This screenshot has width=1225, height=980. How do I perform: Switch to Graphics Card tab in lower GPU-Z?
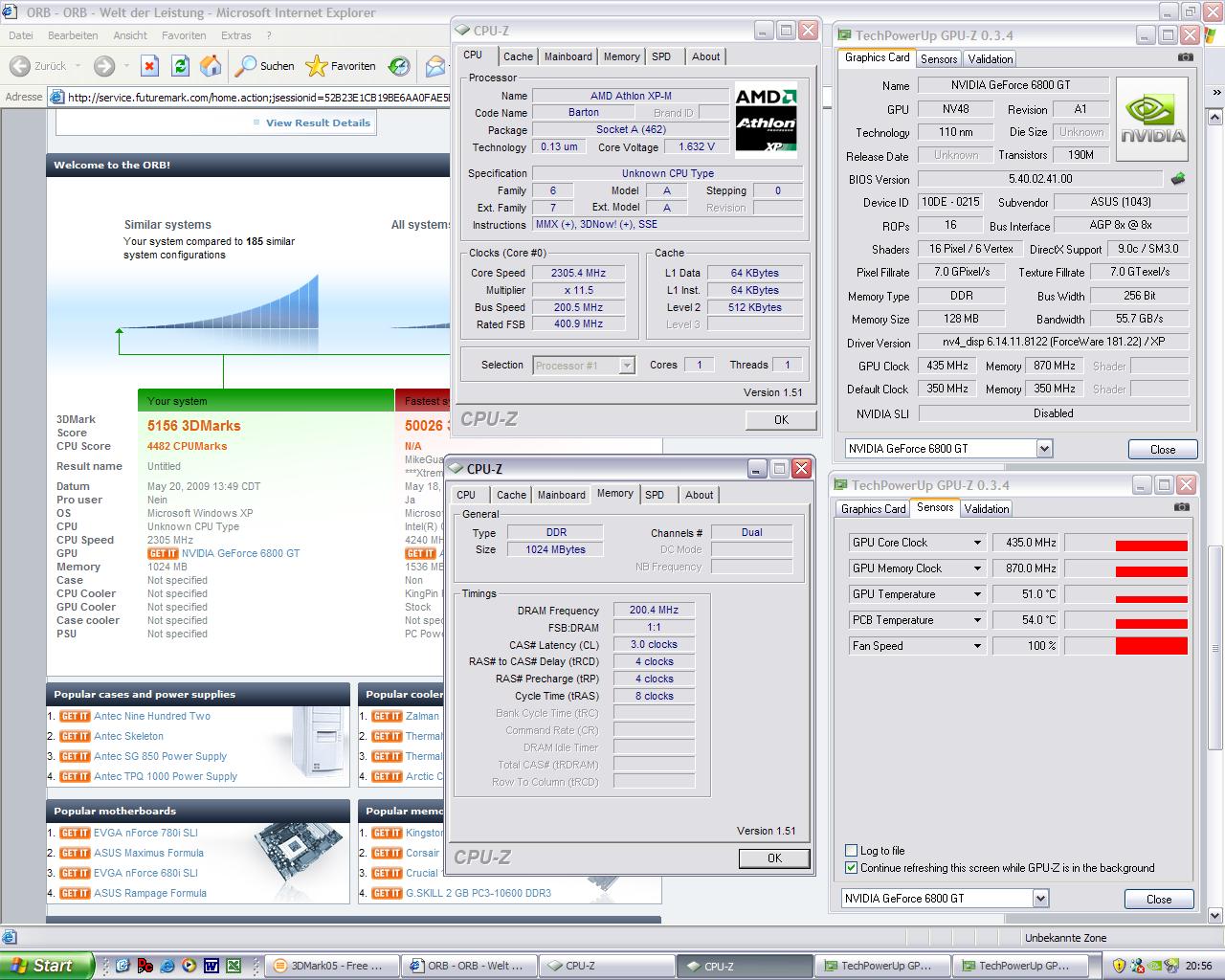[873, 509]
